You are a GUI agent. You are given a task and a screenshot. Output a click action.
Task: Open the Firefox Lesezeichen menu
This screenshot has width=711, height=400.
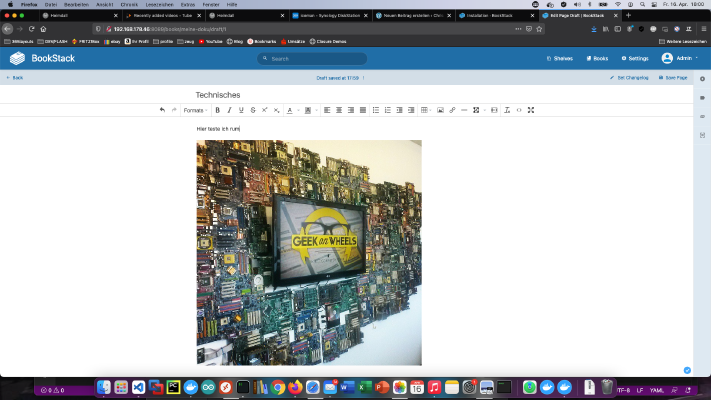159,5
